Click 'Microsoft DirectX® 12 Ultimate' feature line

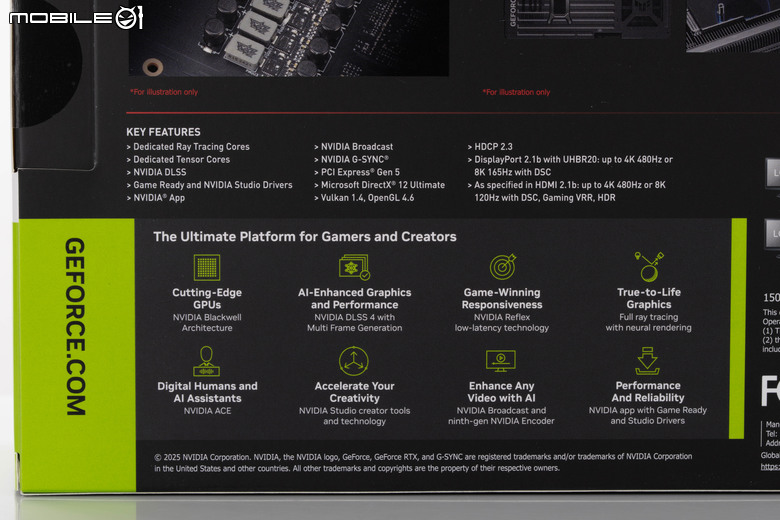(380, 185)
